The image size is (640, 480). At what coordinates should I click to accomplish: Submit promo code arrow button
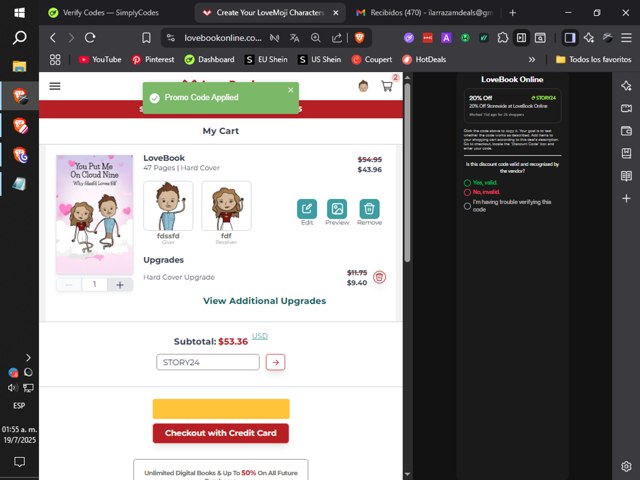pyautogui.click(x=276, y=362)
